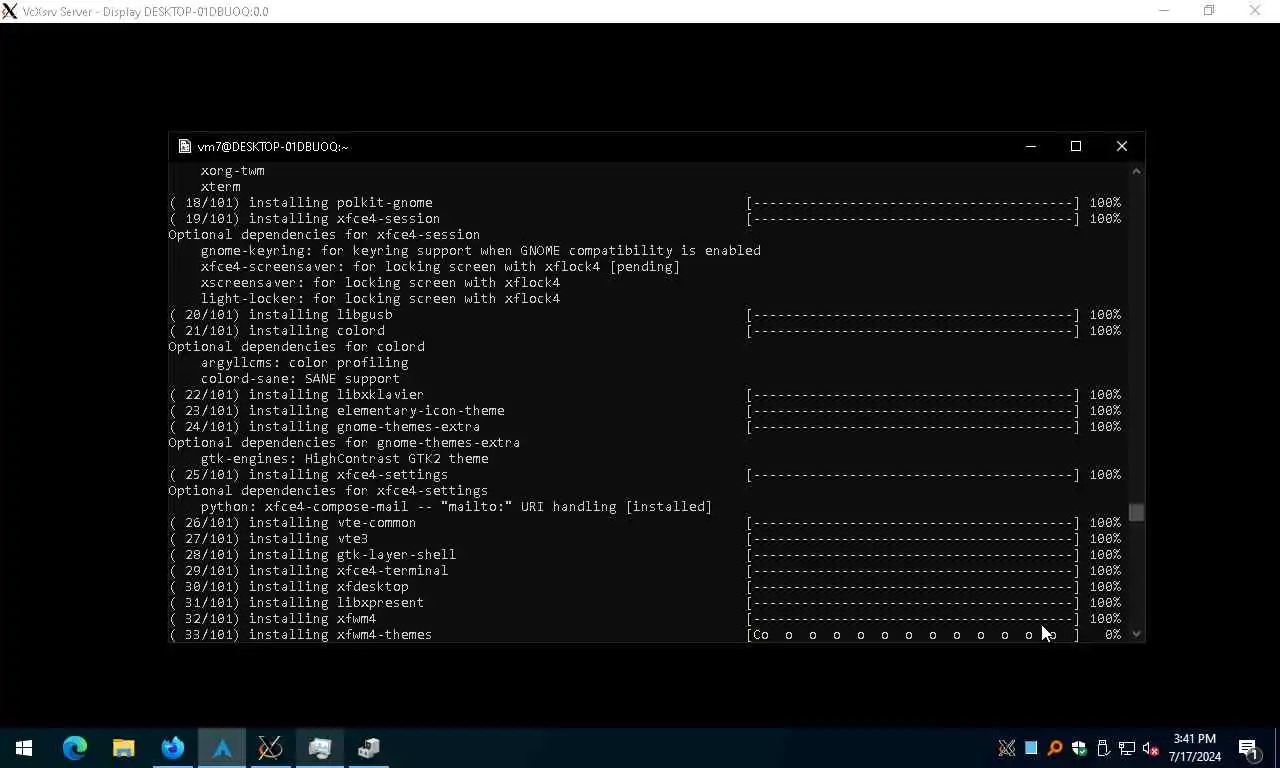
Task: Open the last pinned taskbar app icon
Action: point(369,748)
